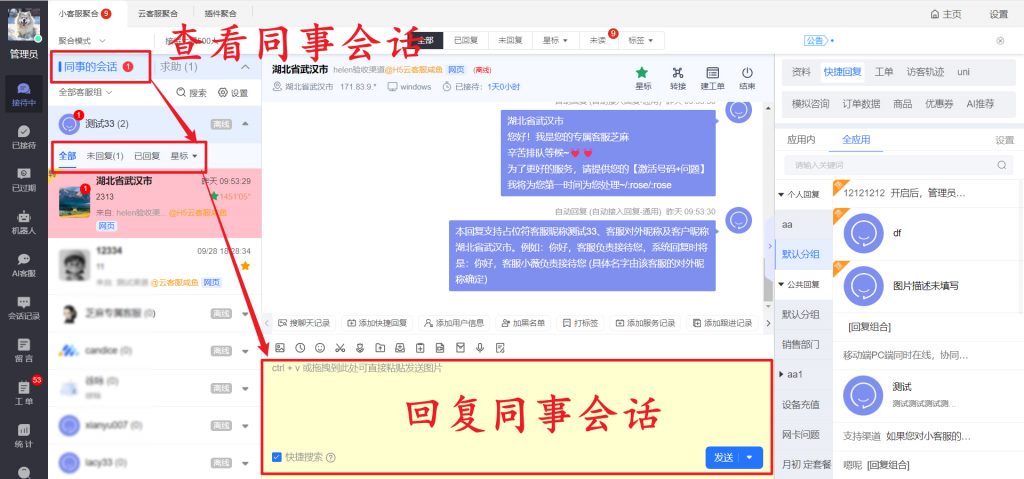Click the 星标 star icon in chat header
1024x479 pixels.
[643, 78]
